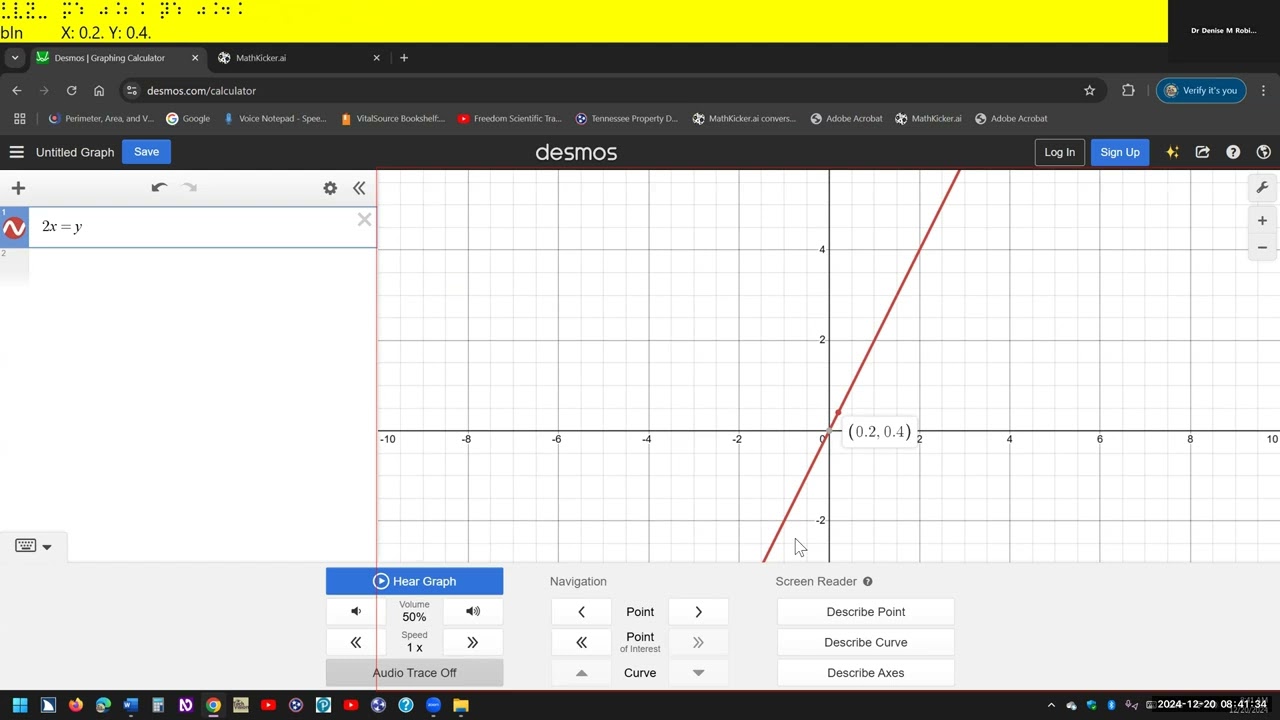Click the Add Item plus icon

18,188
